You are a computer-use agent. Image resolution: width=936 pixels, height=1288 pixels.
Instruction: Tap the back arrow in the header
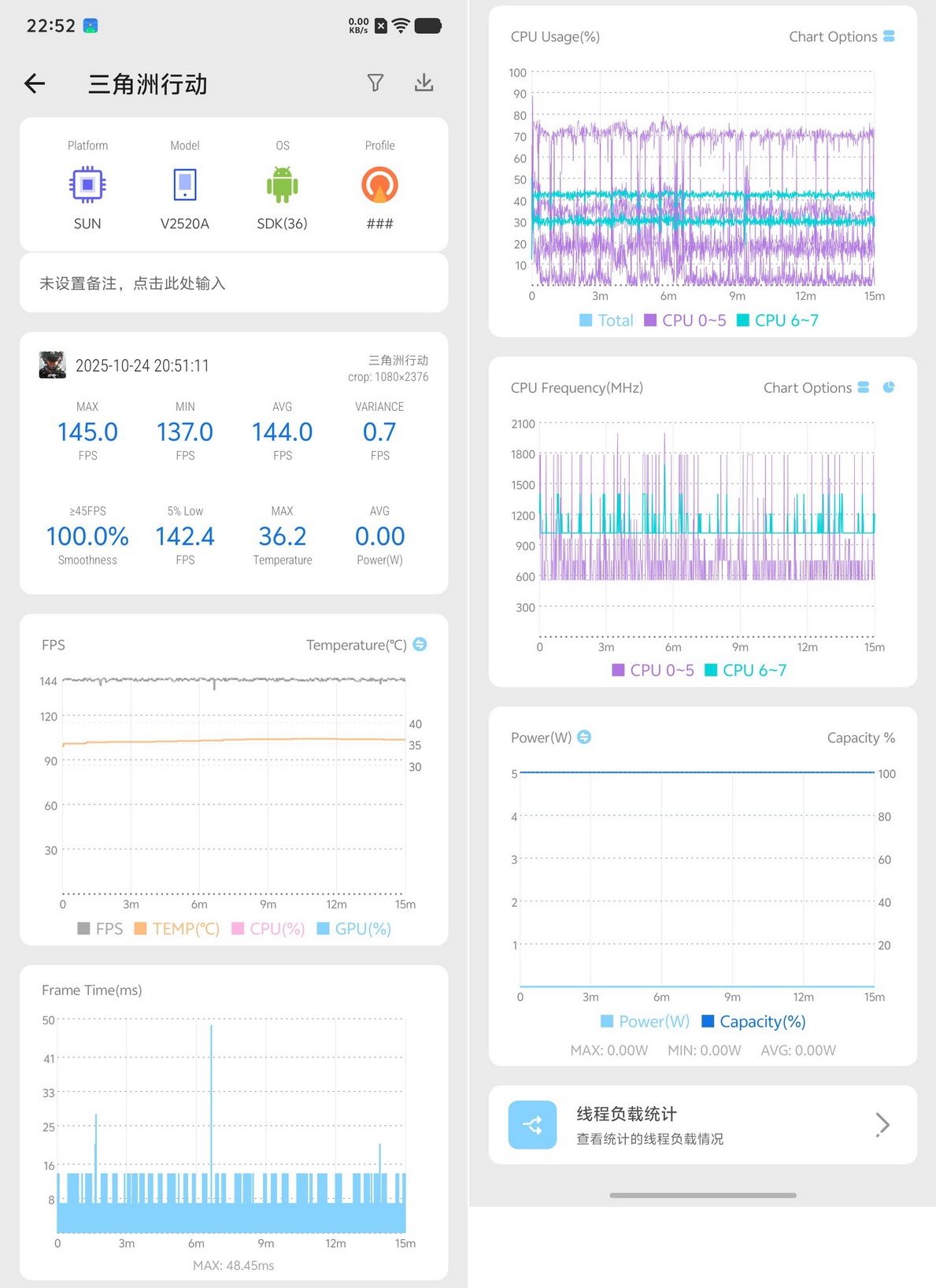[x=35, y=83]
